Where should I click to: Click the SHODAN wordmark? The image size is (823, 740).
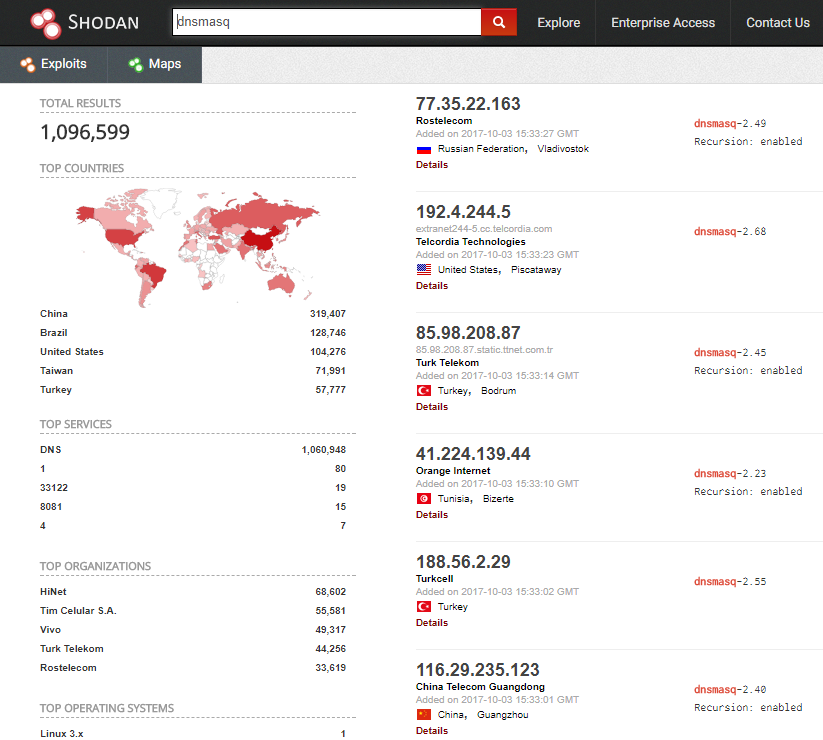103,23
